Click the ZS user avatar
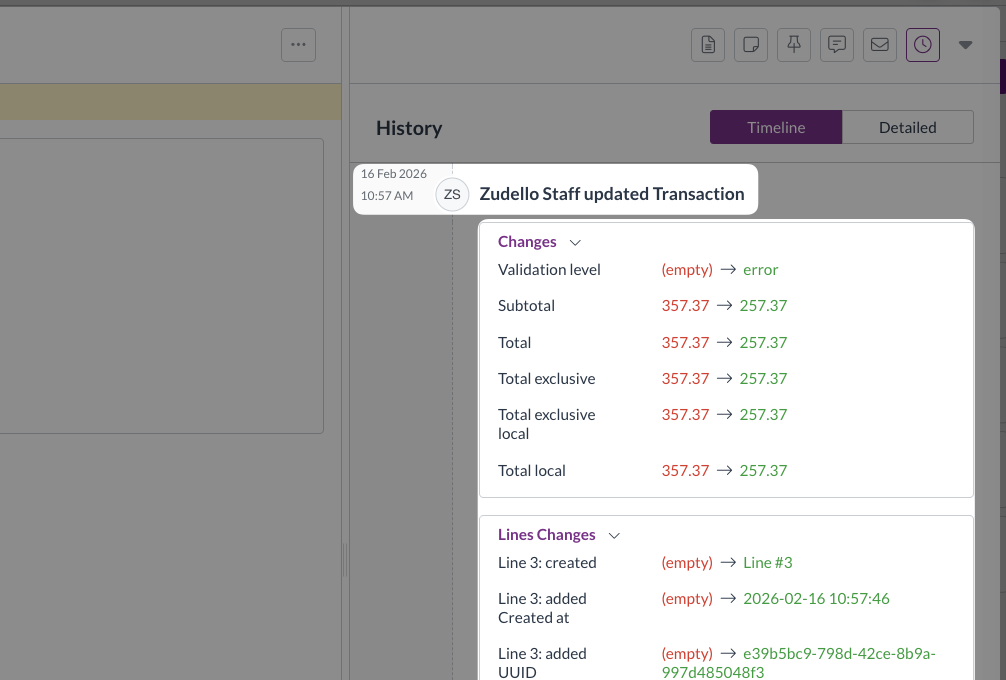 [x=452, y=194]
